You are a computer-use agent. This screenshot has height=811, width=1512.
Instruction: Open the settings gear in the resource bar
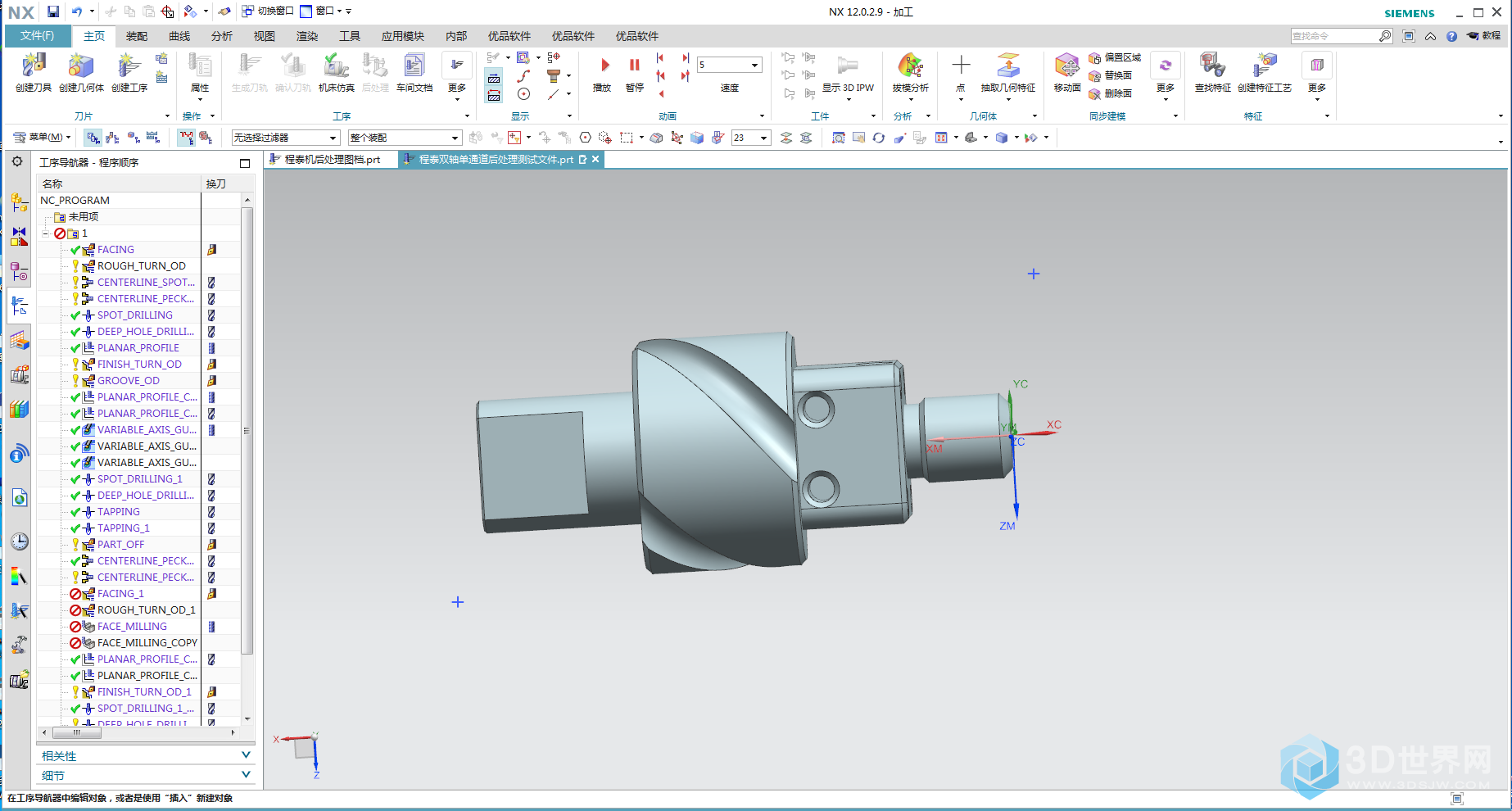17,161
